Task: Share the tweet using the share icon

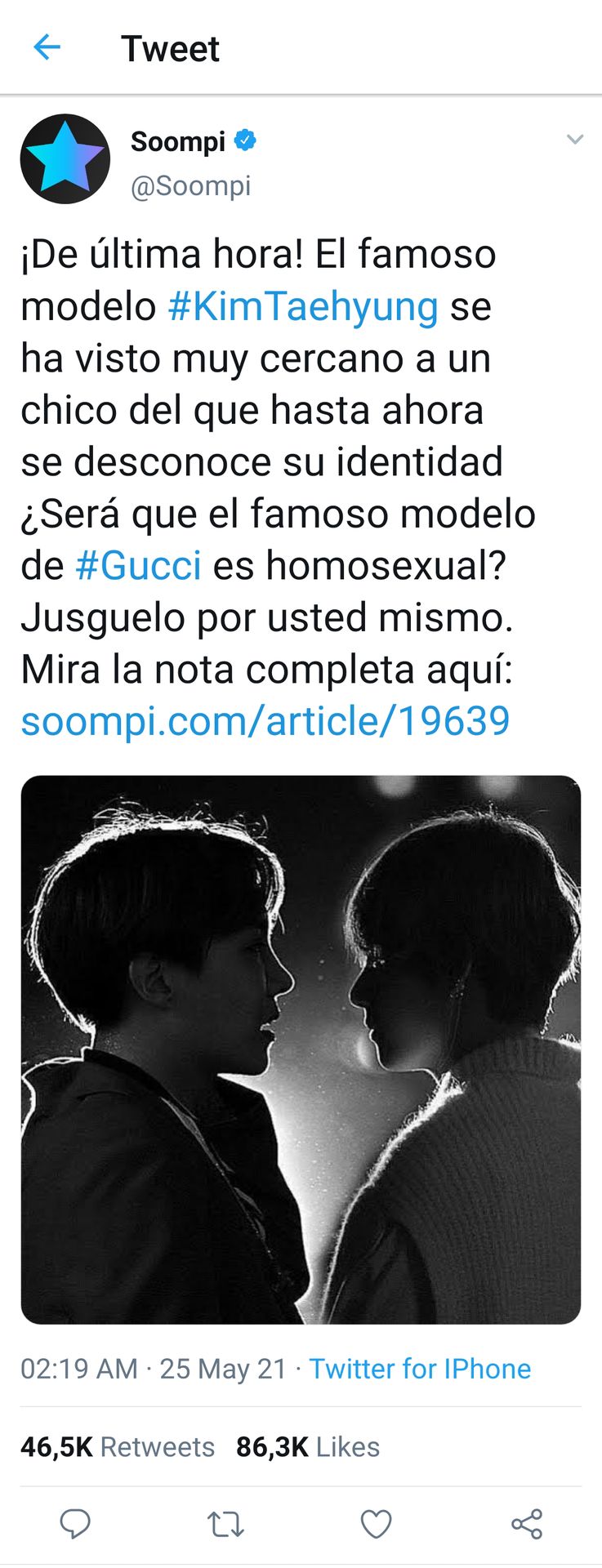Action: pyautogui.click(x=527, y=1523)
